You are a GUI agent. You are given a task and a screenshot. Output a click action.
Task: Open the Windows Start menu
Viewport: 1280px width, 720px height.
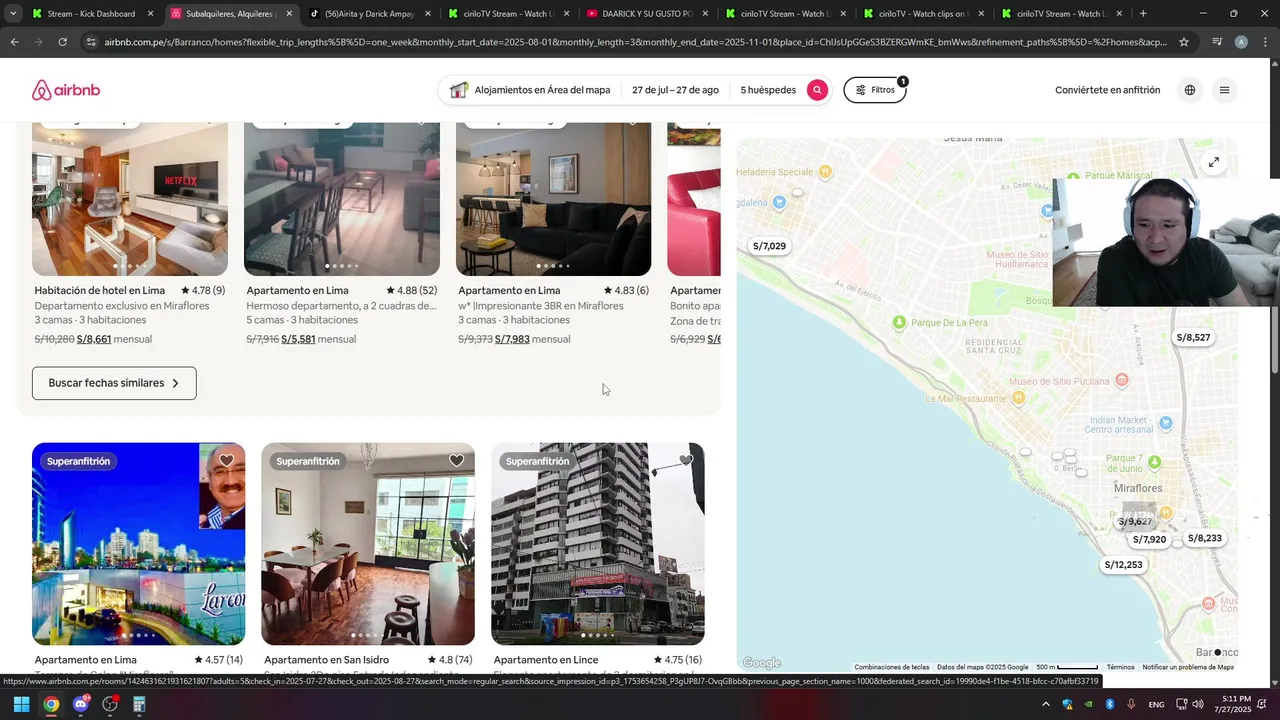21,704
